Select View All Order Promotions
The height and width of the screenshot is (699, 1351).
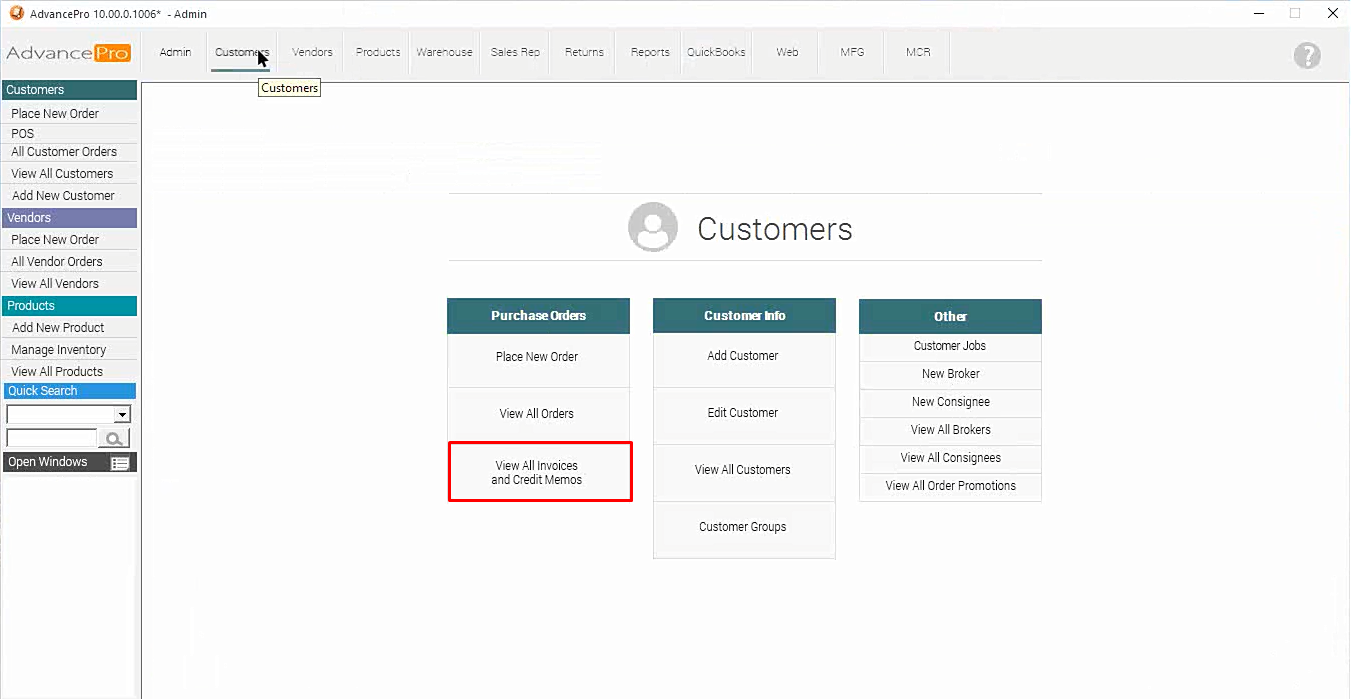[950, 486]
